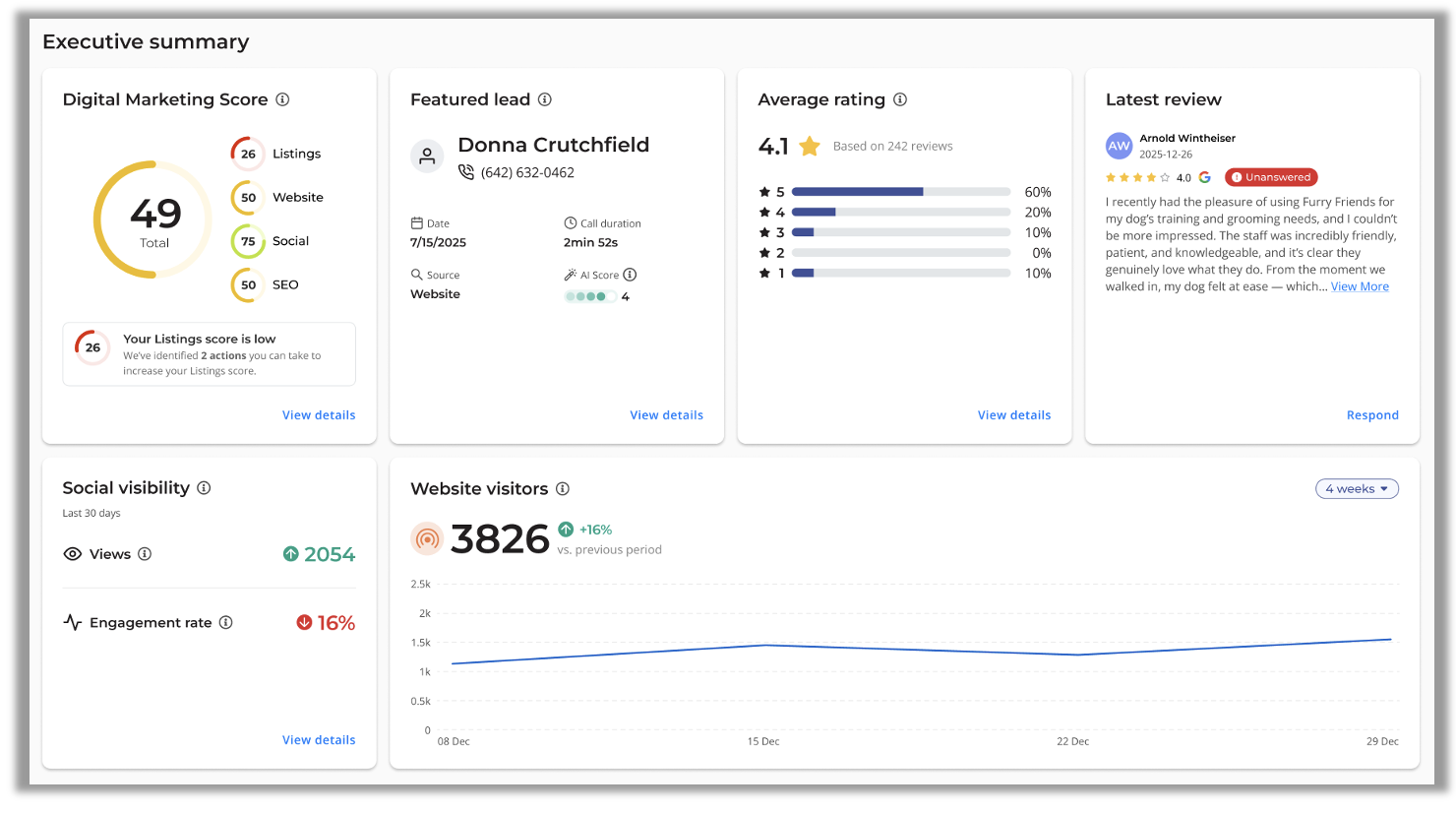Viewport: 1456px width, 813px height.
Task: Click Respond on the latest review
Action: point(1371,415)
